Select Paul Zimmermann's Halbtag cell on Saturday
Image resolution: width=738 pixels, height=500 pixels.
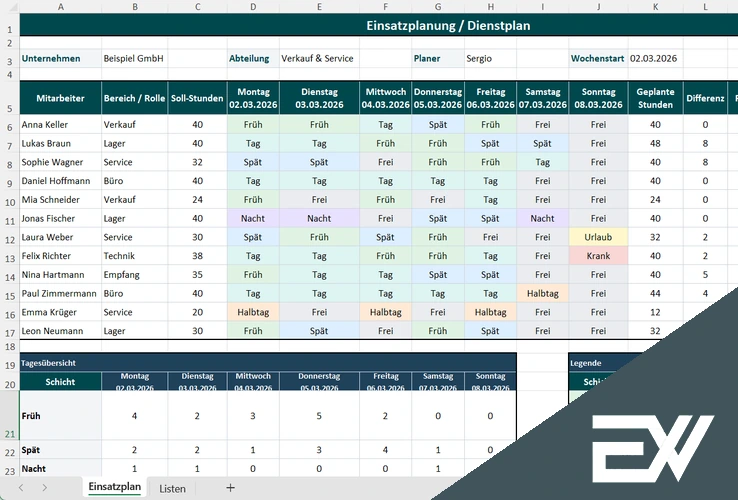coord(542,294)
